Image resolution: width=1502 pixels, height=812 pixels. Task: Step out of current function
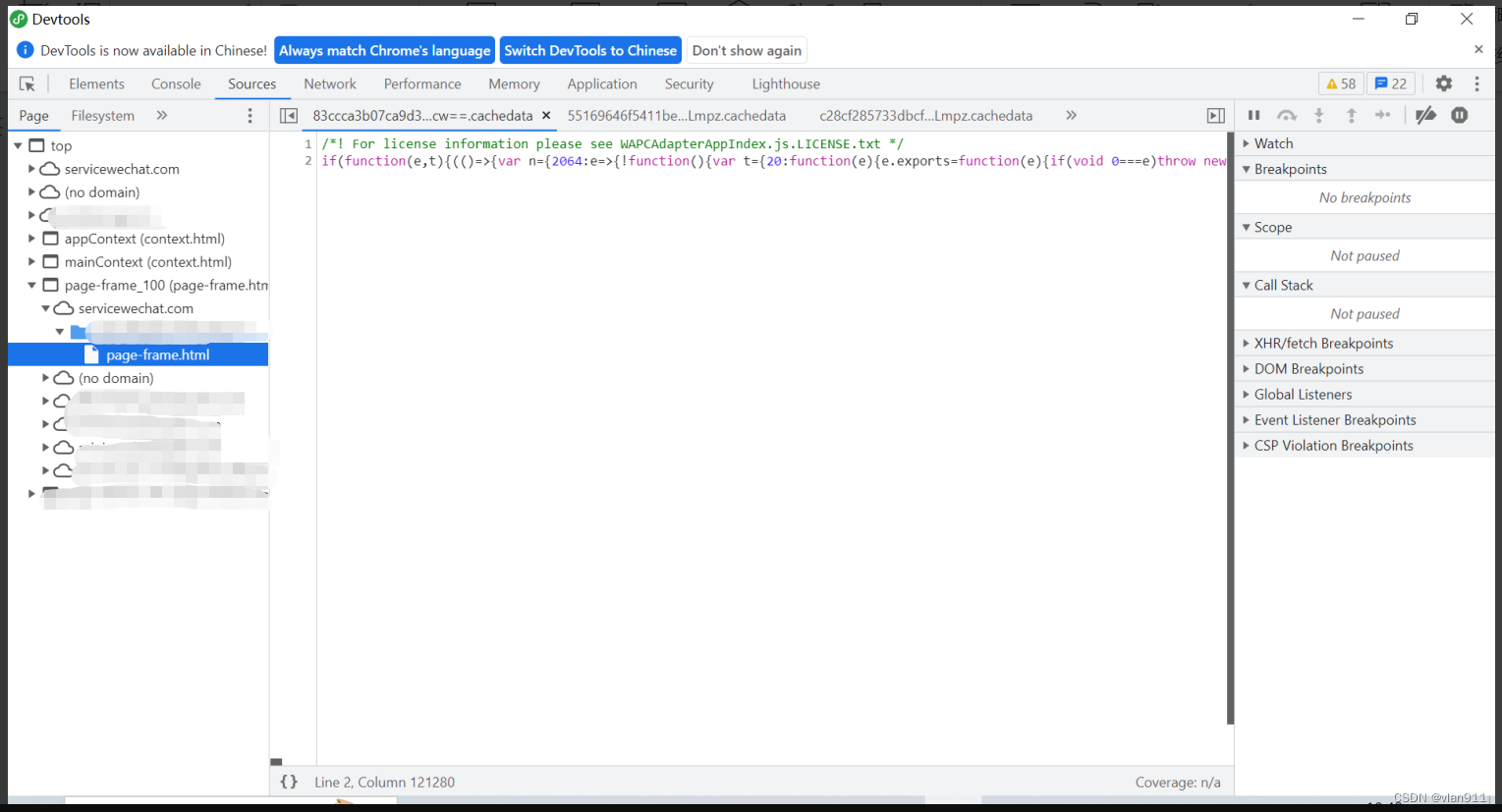click(x=1352, y=115)
